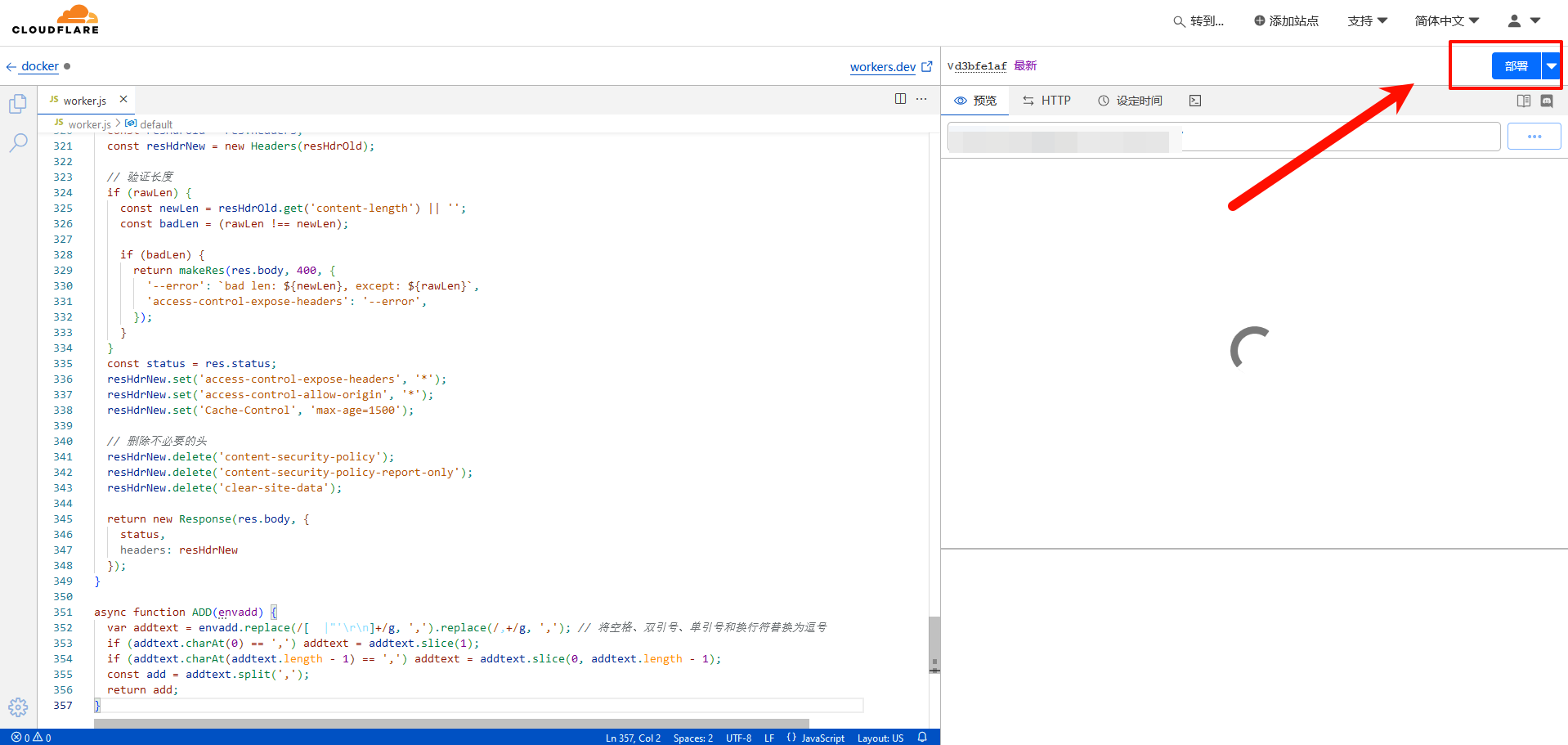Switch to the 预览 preview tab
This screenshot has width=1568, height=745.
[x=975, y=101]
